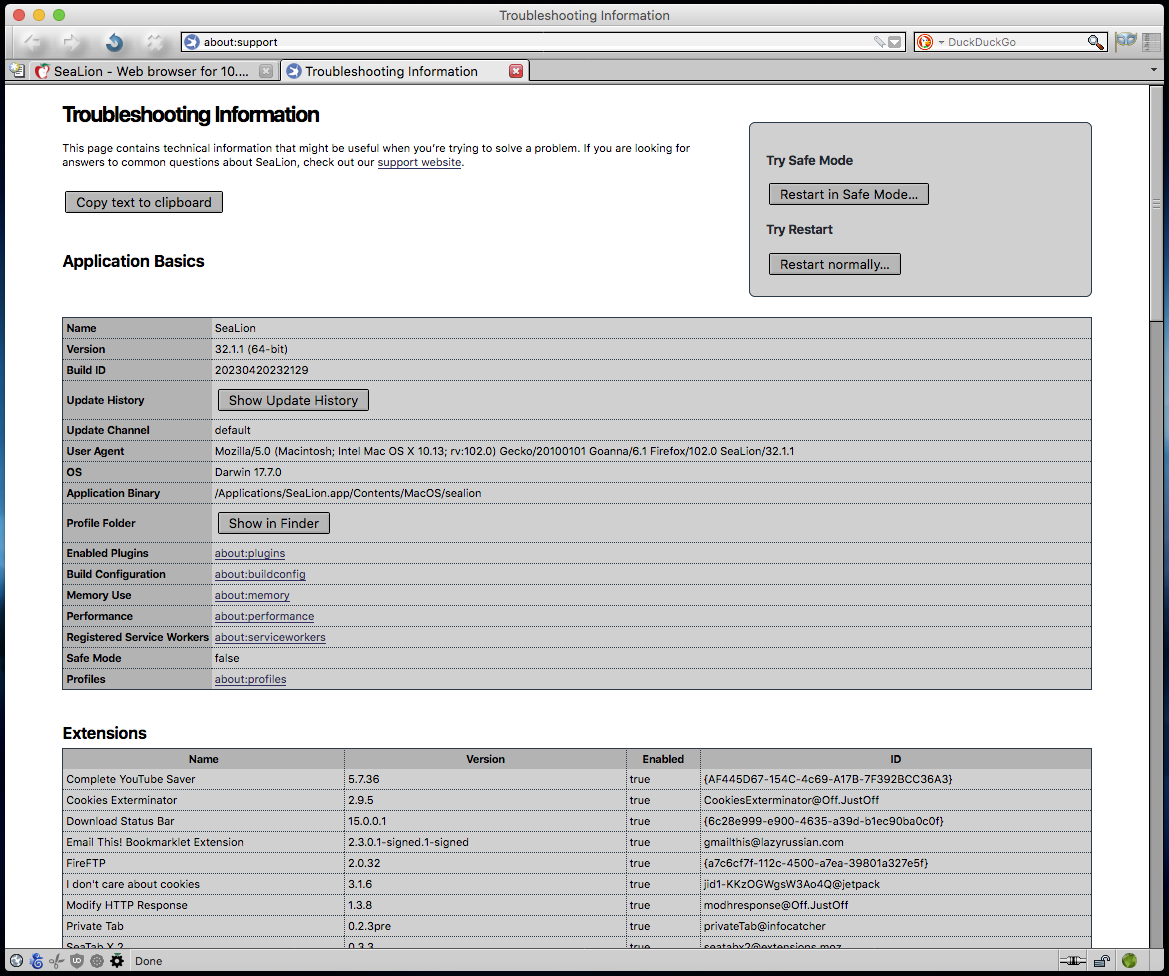Click the version text 32.1.1 (64-bit)

coord(251,349)
